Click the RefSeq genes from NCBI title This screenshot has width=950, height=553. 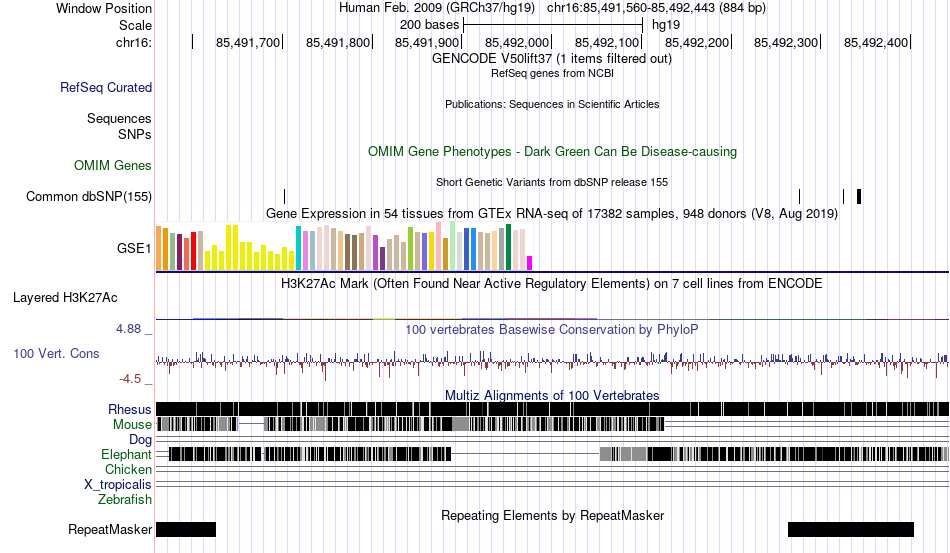click(552, 73)
